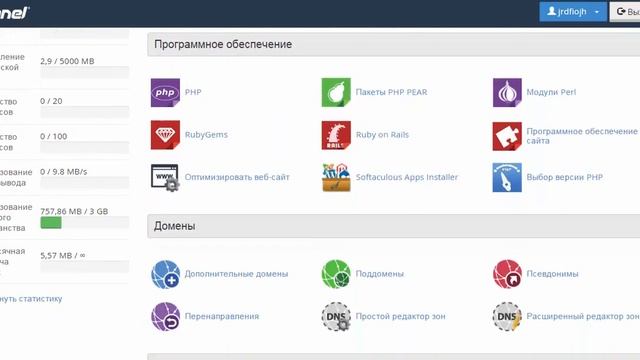Image resolution: width=640 pixels, height=360 pixels.
Task: Click the user avatar icon next to jrdflojh
Action: (551, 11)
